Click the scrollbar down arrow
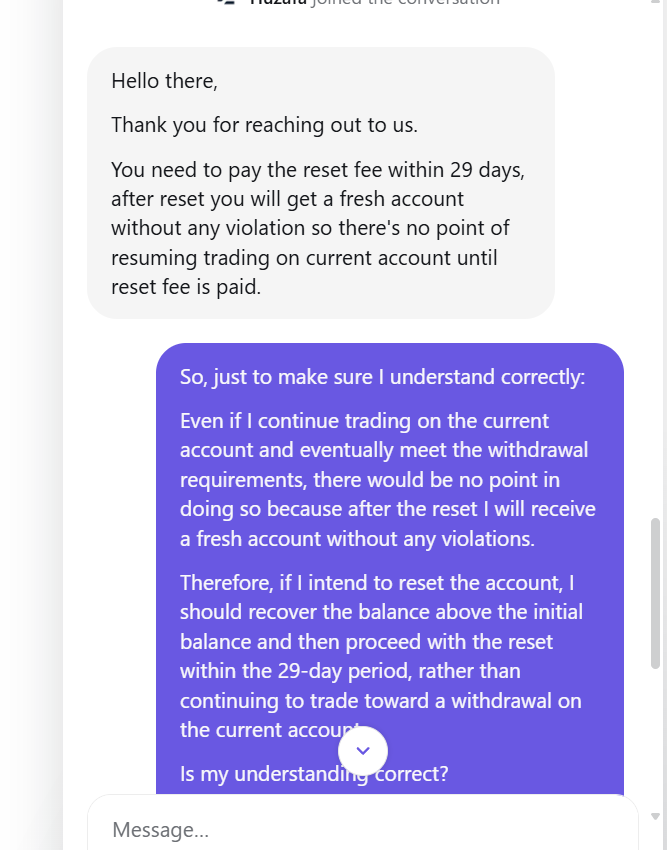667x850 pixels. (x=656, y=815)
